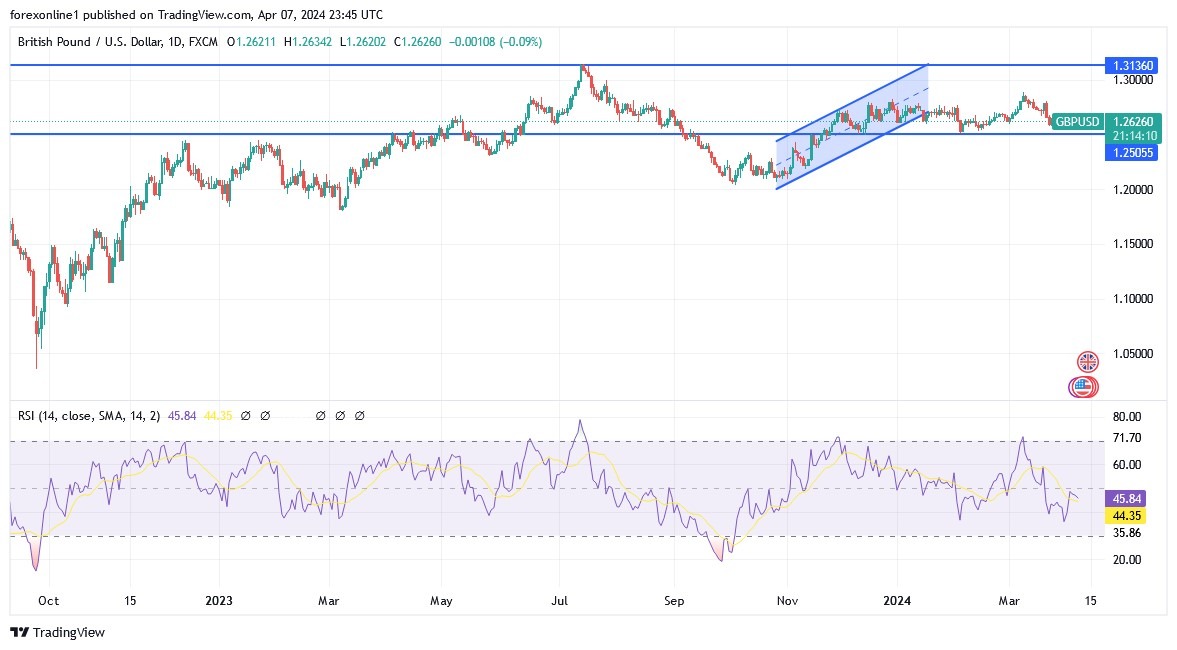Toggle the 1.25055 support level label

(1131, 151)
